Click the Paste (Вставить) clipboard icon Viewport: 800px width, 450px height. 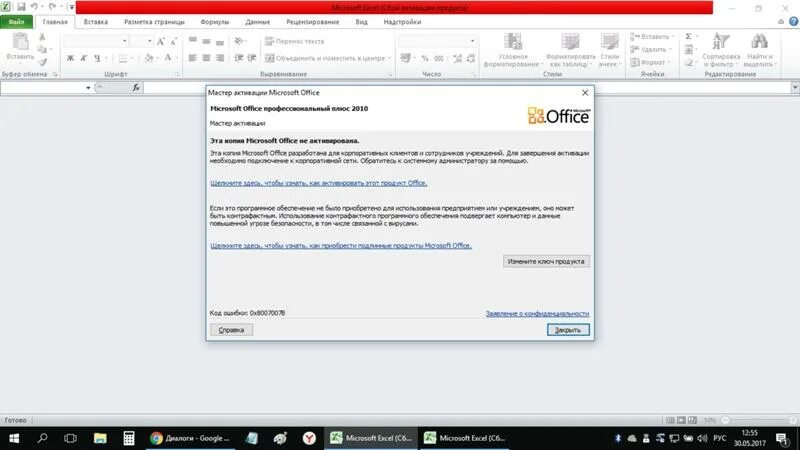(x=20, y=42)
